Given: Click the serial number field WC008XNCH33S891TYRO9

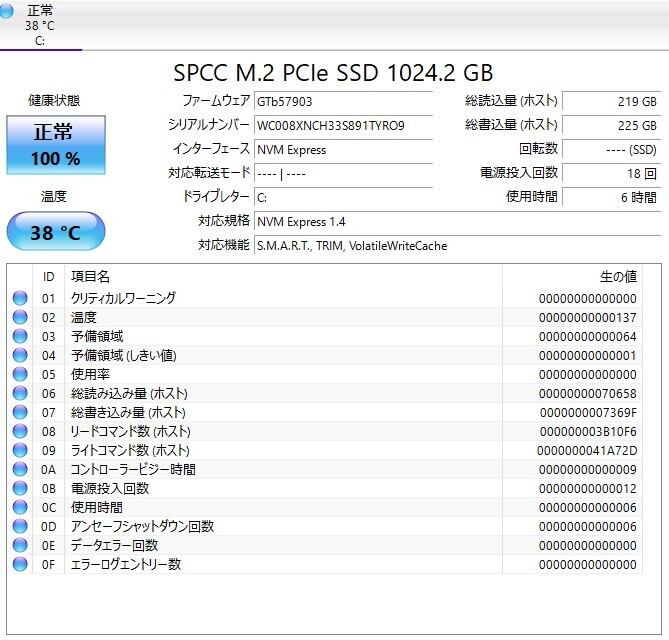Looking at the screenshot, I should tap(343, 126).
